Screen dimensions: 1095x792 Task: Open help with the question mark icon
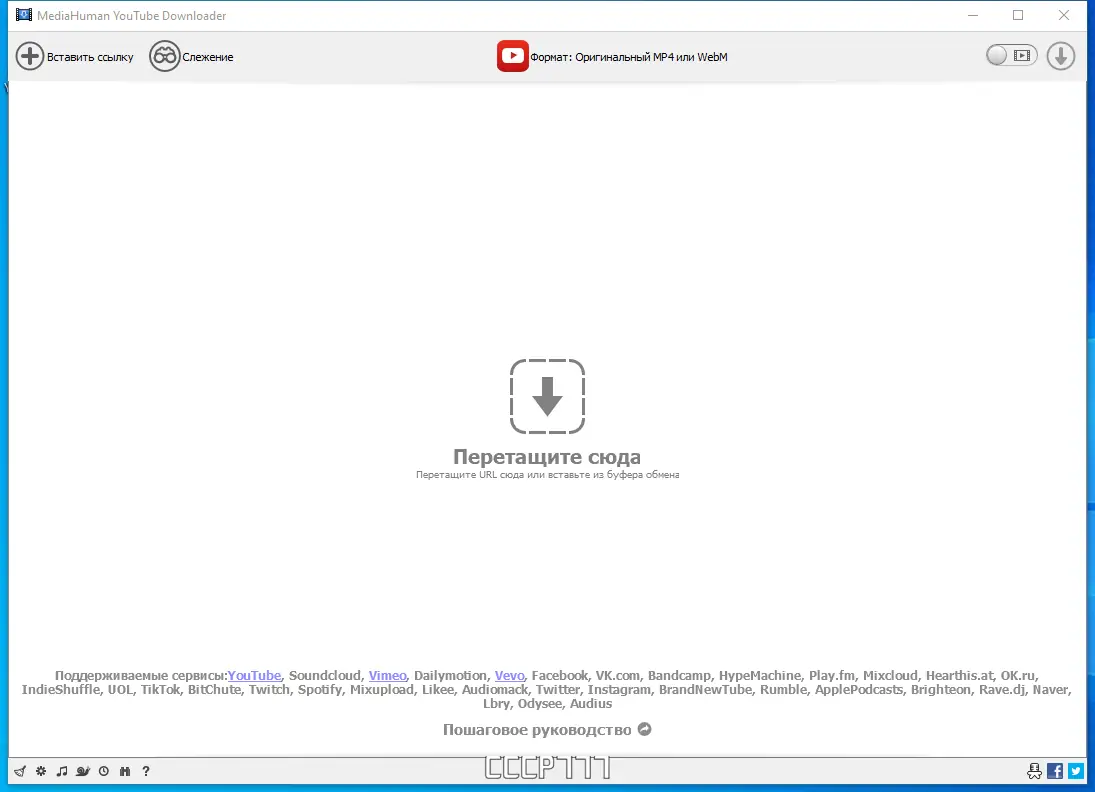tap(146, 771)
